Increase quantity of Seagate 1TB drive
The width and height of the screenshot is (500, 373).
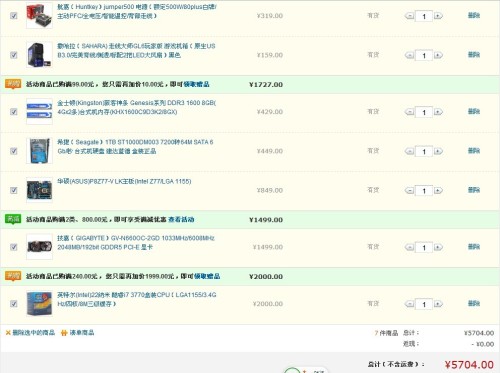[438, 151]
